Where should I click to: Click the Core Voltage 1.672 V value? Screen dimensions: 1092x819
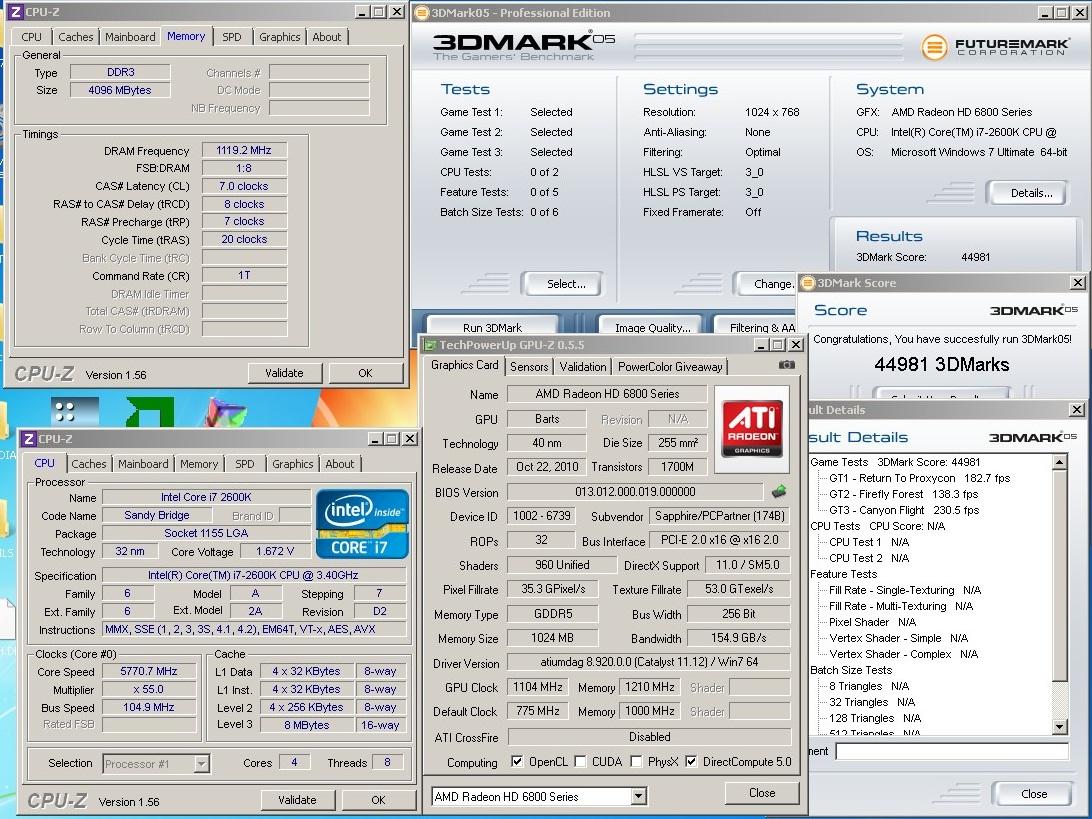pyautogui.click(x=274, y=551)
